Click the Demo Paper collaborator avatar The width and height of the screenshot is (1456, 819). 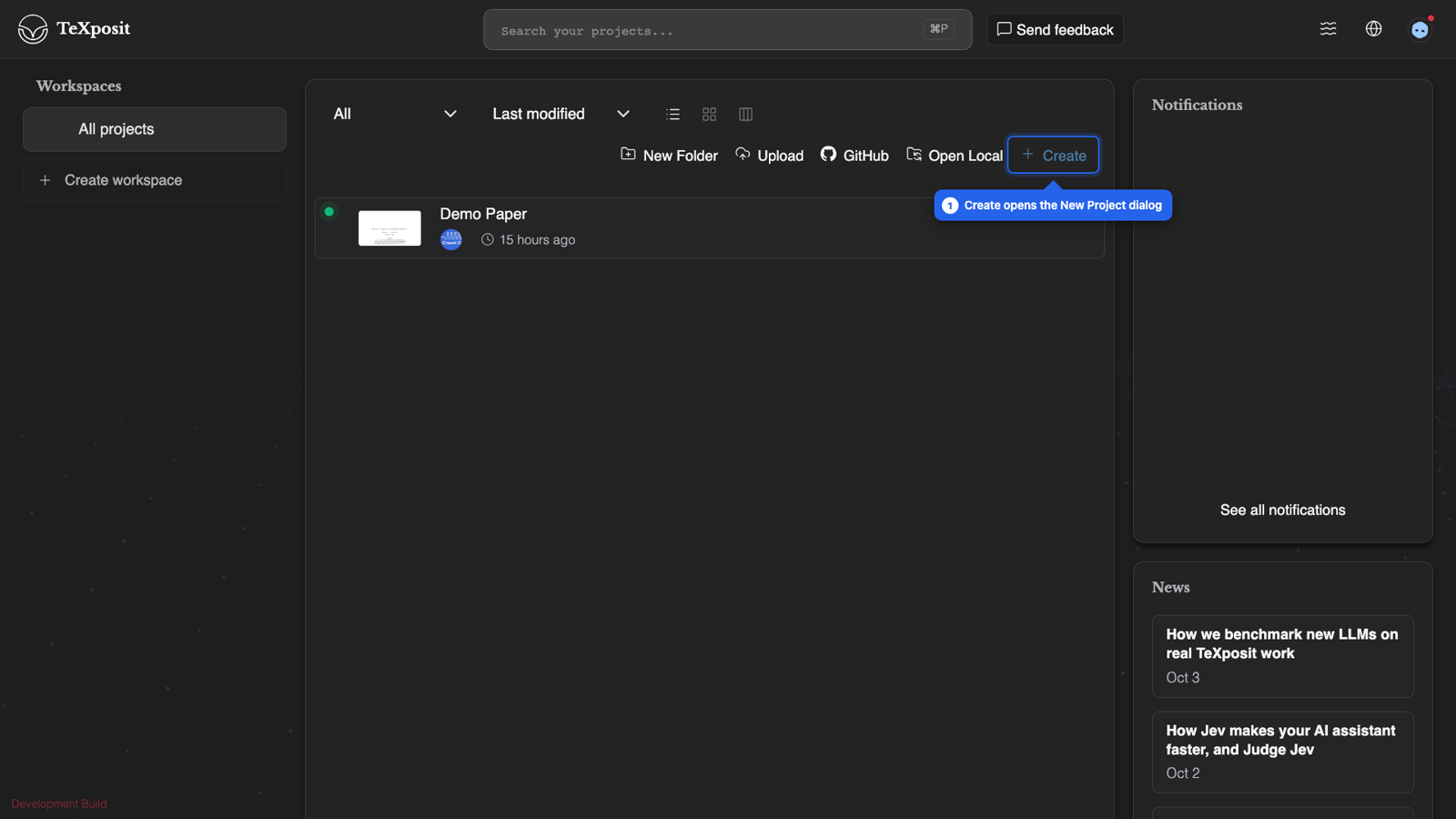pyautogui.click(x=451, y=239)
